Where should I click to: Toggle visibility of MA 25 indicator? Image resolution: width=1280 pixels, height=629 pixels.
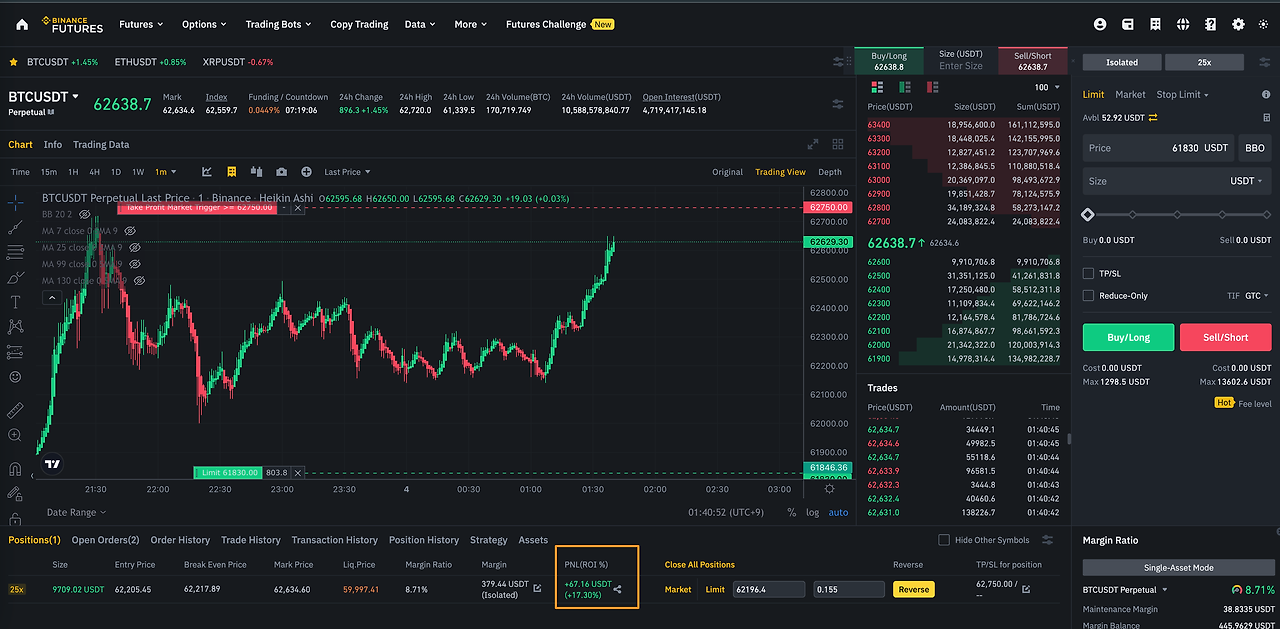click(134, 247)
